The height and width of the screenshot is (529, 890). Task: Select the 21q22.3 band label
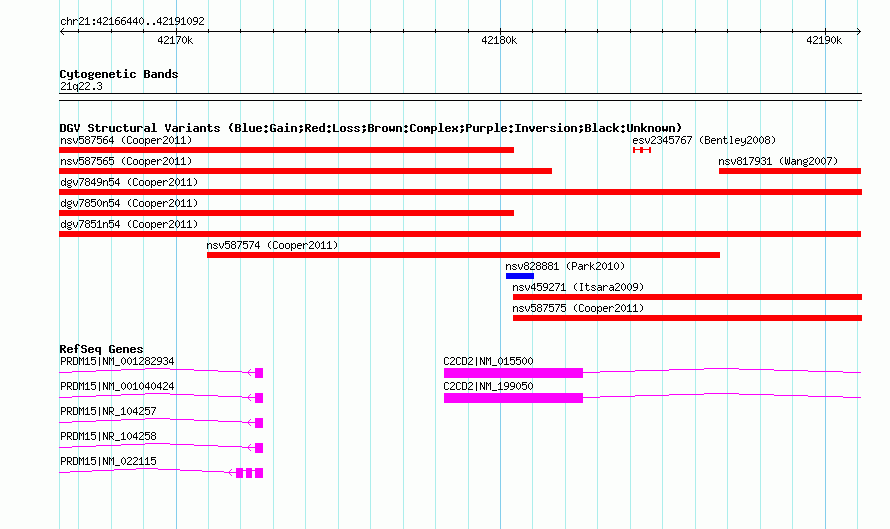click(x=81, y=86)
